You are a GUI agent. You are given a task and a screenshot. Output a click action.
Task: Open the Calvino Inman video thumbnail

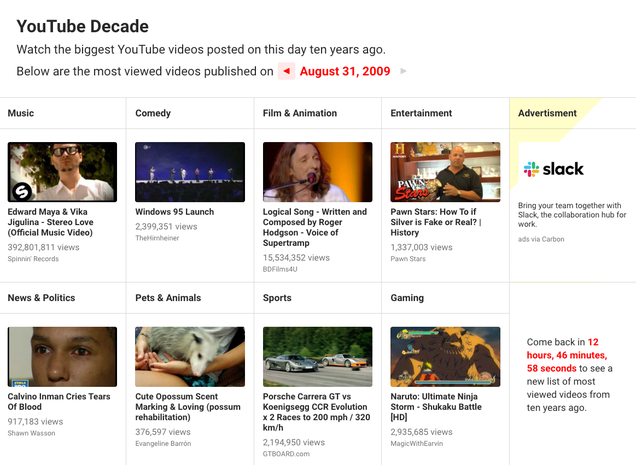tap(62, 357)
